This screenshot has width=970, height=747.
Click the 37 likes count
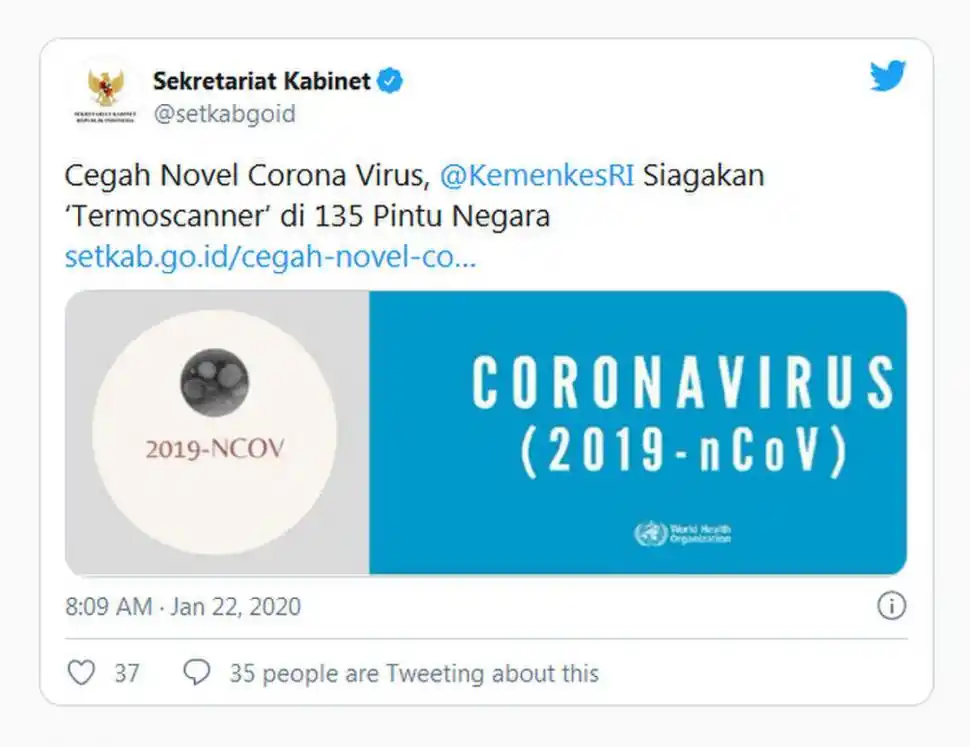pos(127,673)
